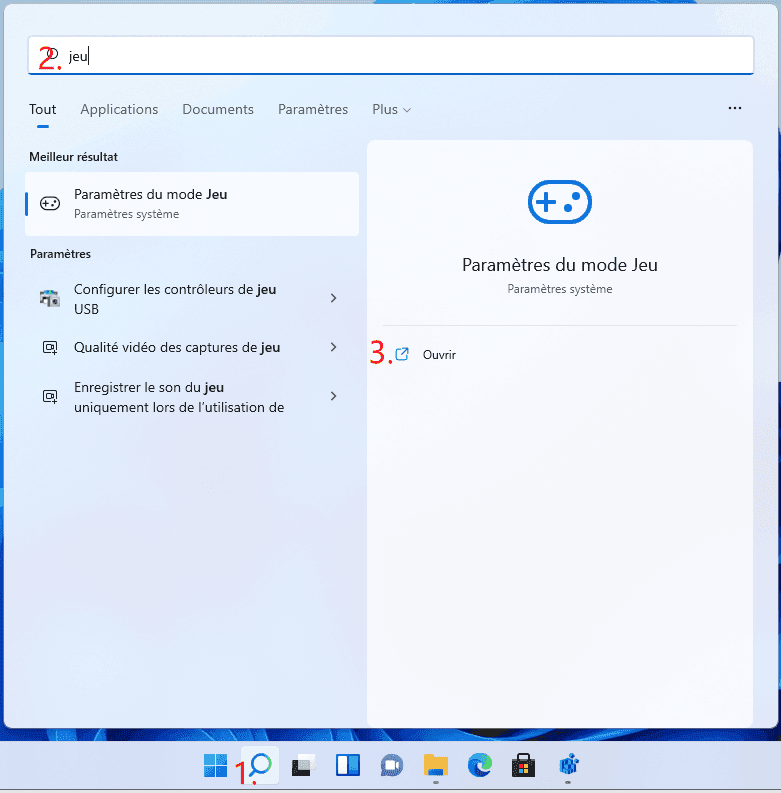Click the Paramètres section heading in results

(x=60, y=254)
